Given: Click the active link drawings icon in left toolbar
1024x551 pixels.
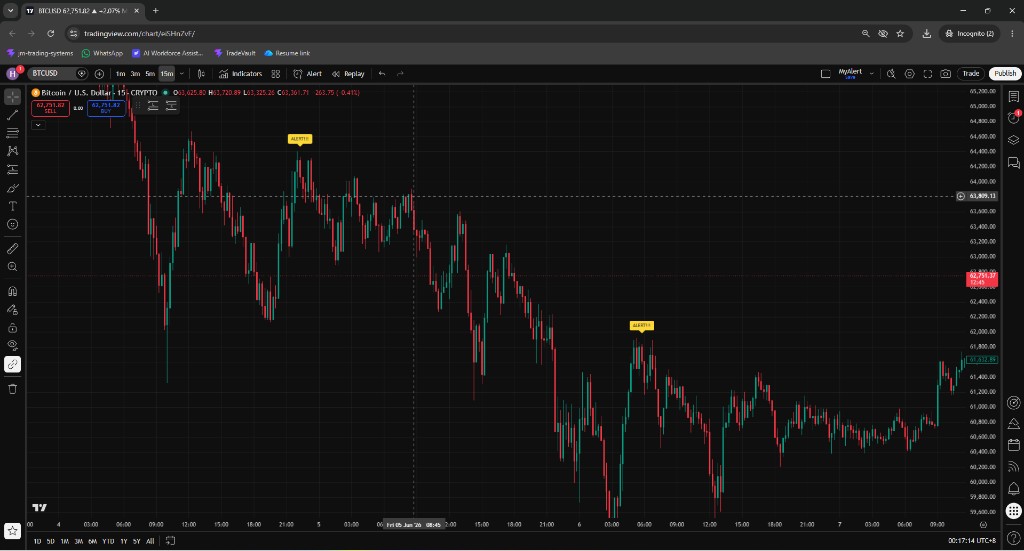Looking at the screenshot, I should click(x=12, y=364).
